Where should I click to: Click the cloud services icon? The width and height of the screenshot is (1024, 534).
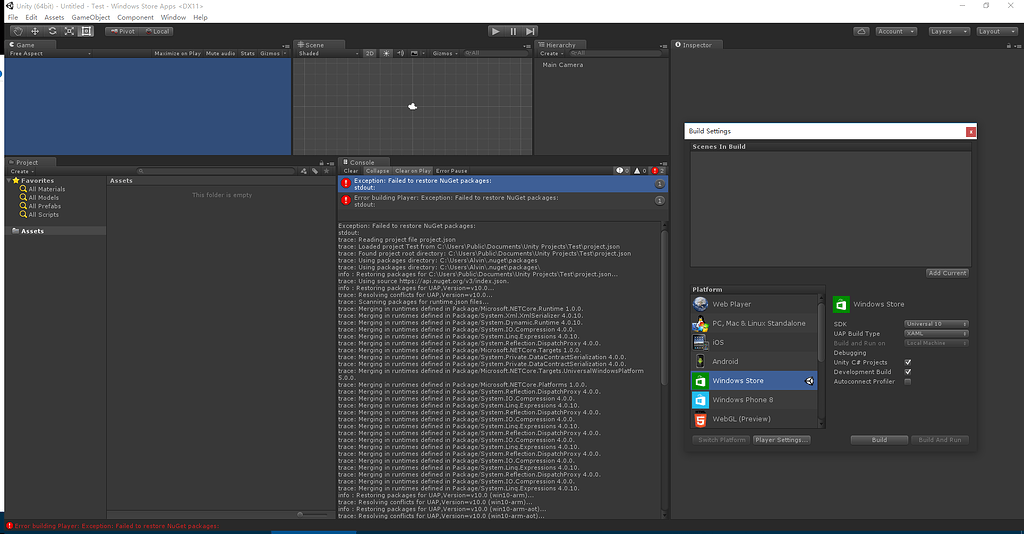[x=861, y=31]
